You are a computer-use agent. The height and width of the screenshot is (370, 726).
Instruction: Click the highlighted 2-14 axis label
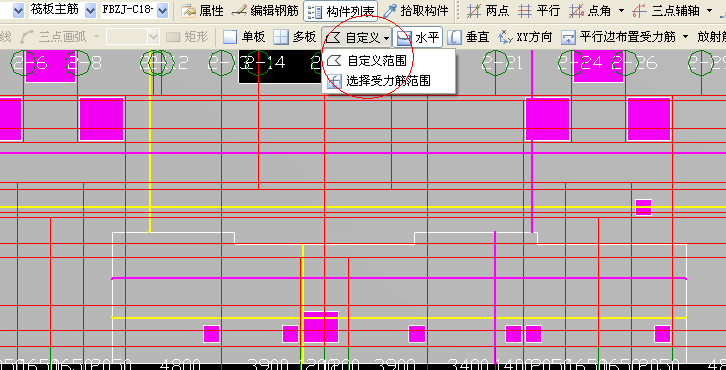click(266, 63)
